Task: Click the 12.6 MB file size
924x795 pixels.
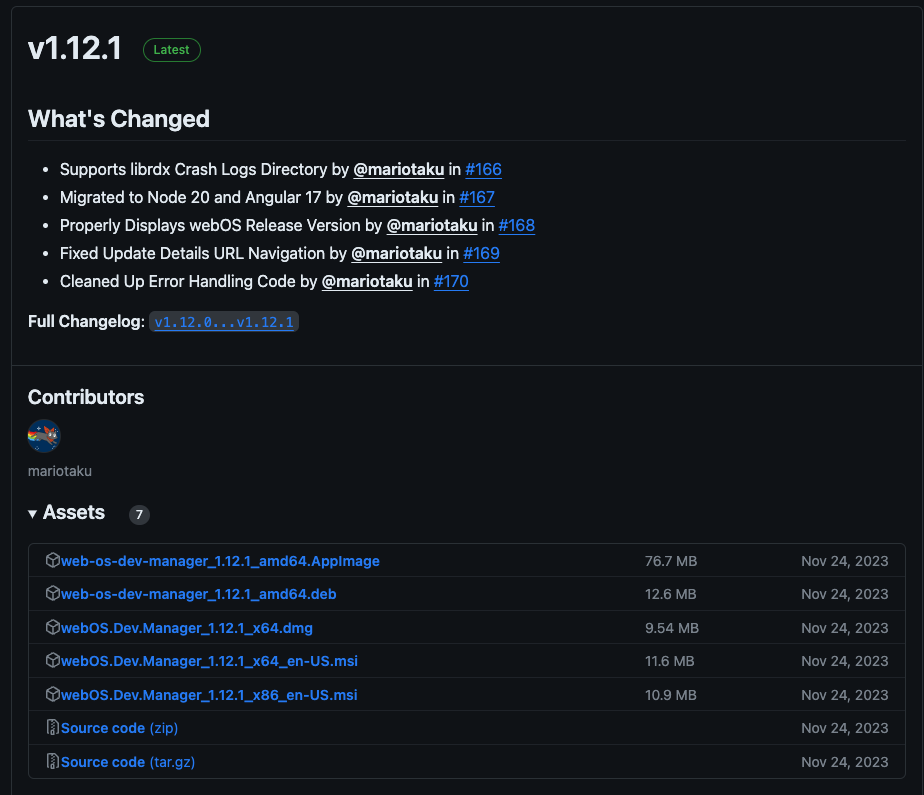Action: pos(671,594)
